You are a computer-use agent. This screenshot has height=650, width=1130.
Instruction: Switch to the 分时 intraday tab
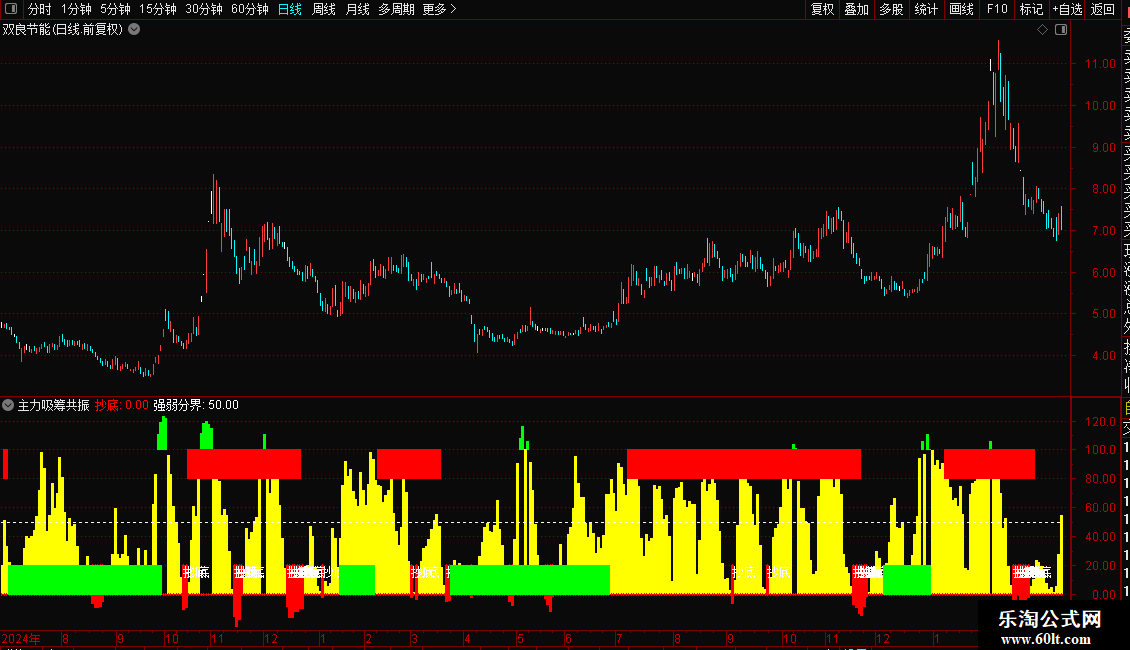point(40,9)
